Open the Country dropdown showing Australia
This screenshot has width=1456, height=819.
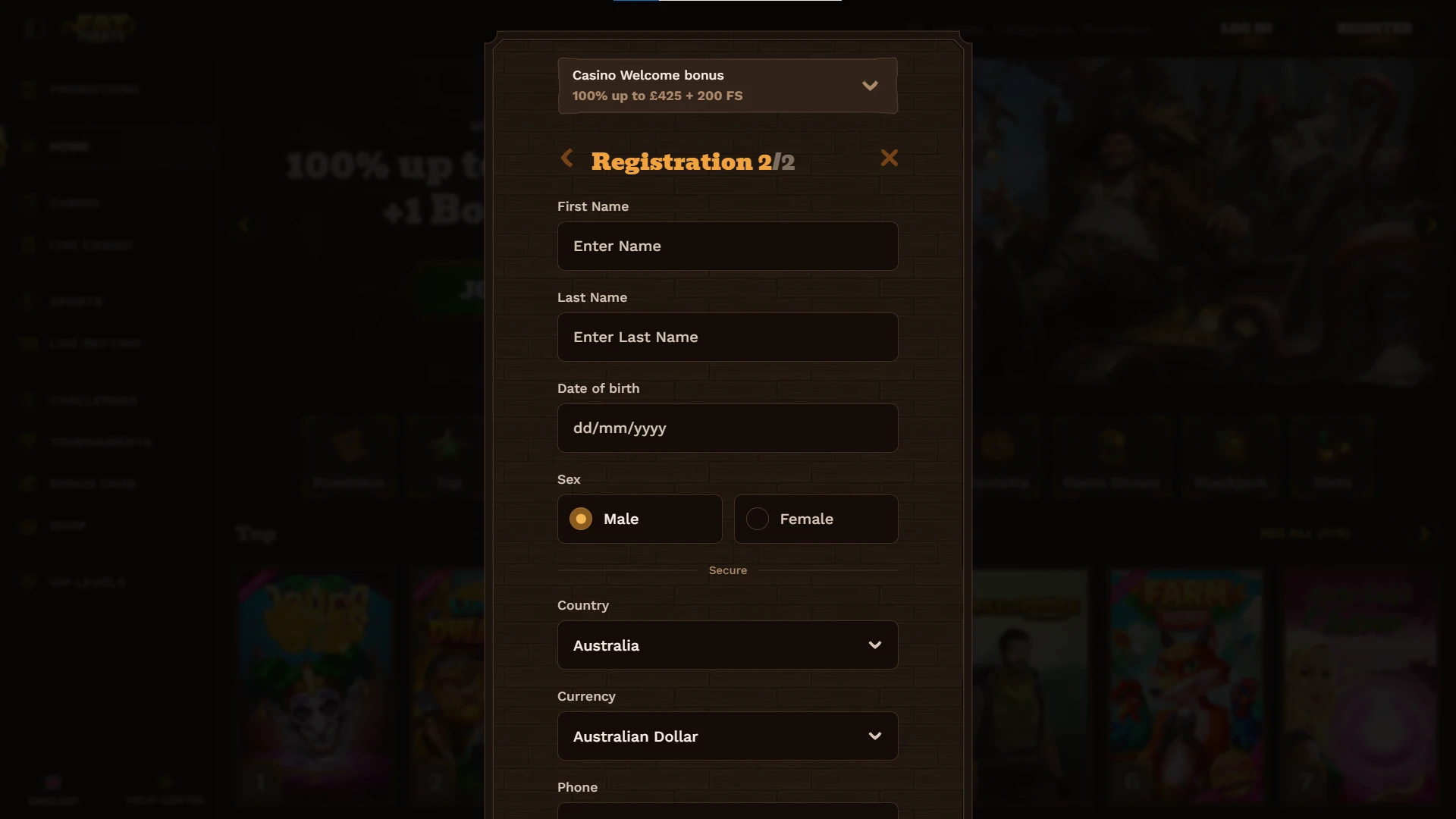coord(727,645)
